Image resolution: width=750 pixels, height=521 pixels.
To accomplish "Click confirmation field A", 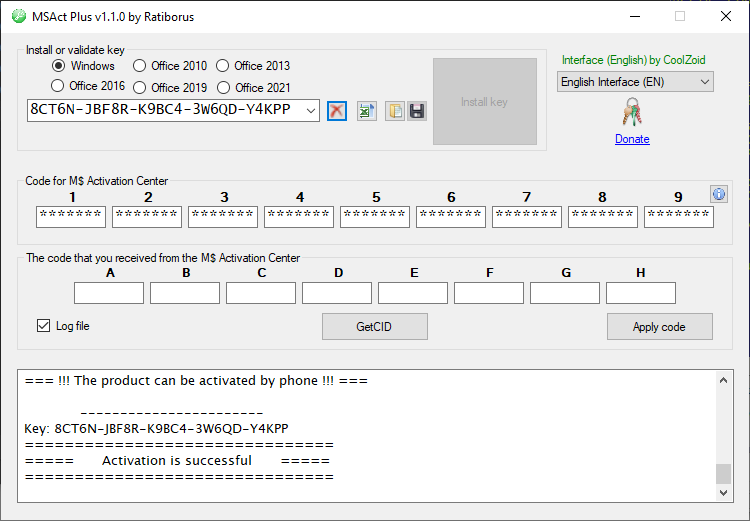I will (109, 293).
